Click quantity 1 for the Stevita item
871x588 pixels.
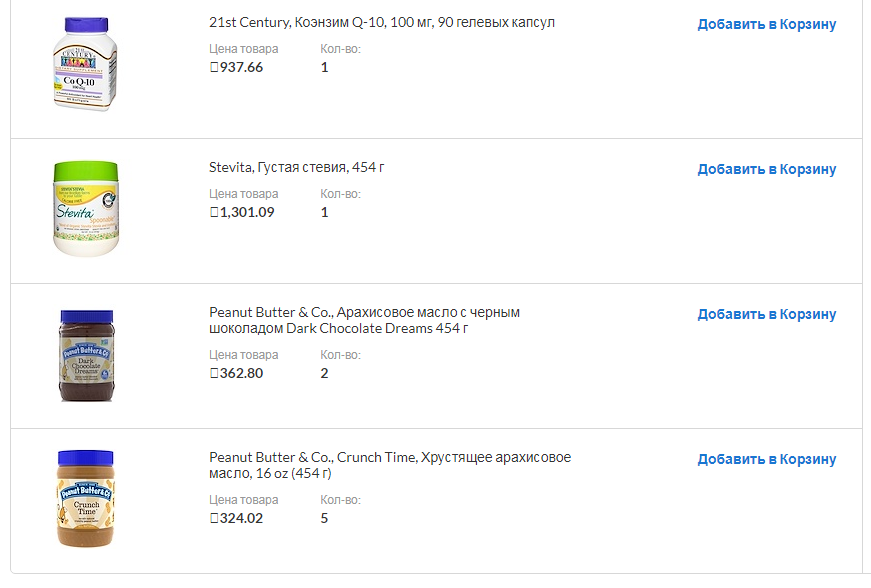point(324,212)
